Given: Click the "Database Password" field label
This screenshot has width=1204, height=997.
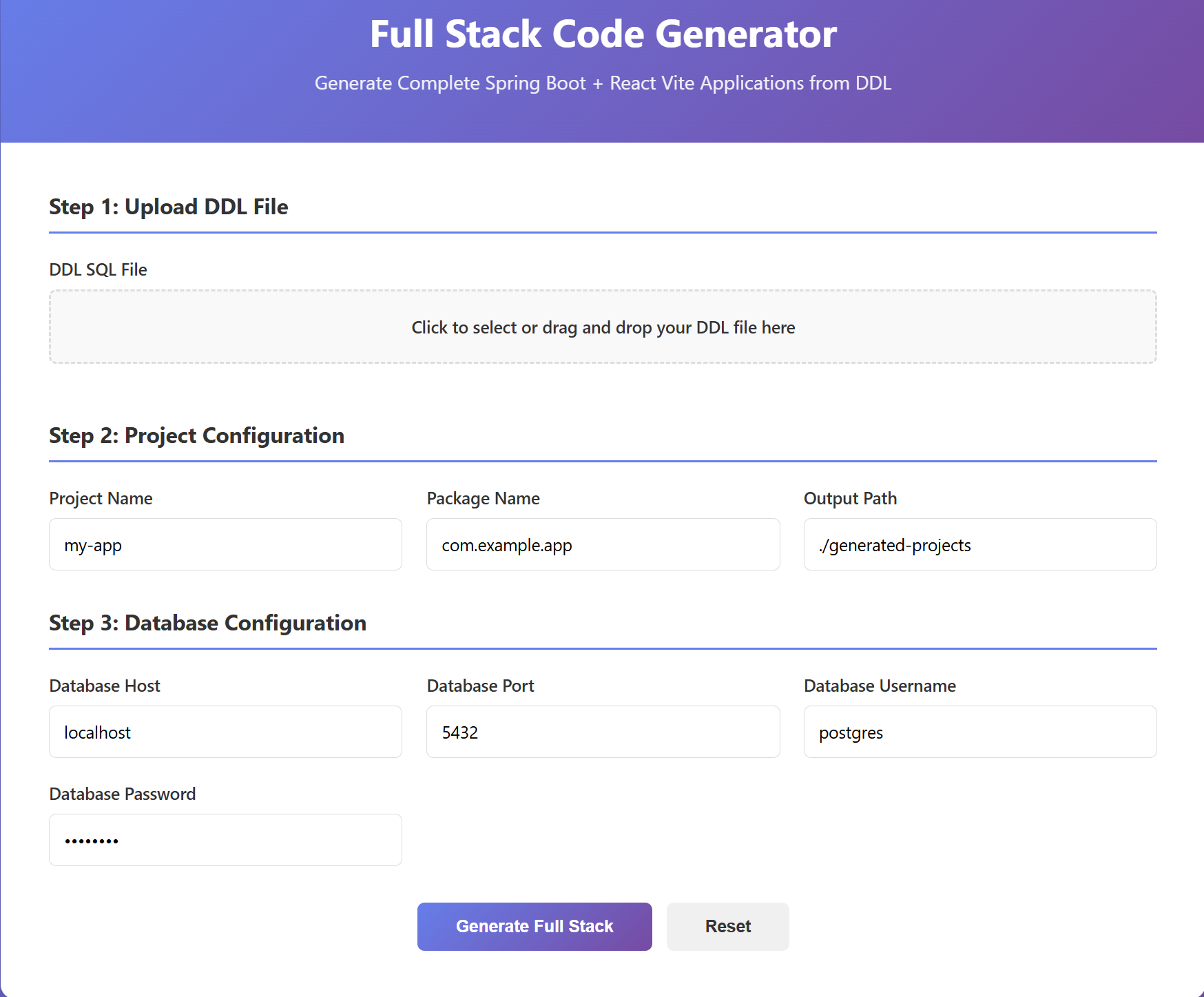Looking at the screenshot, I should [x=123, y=794].
